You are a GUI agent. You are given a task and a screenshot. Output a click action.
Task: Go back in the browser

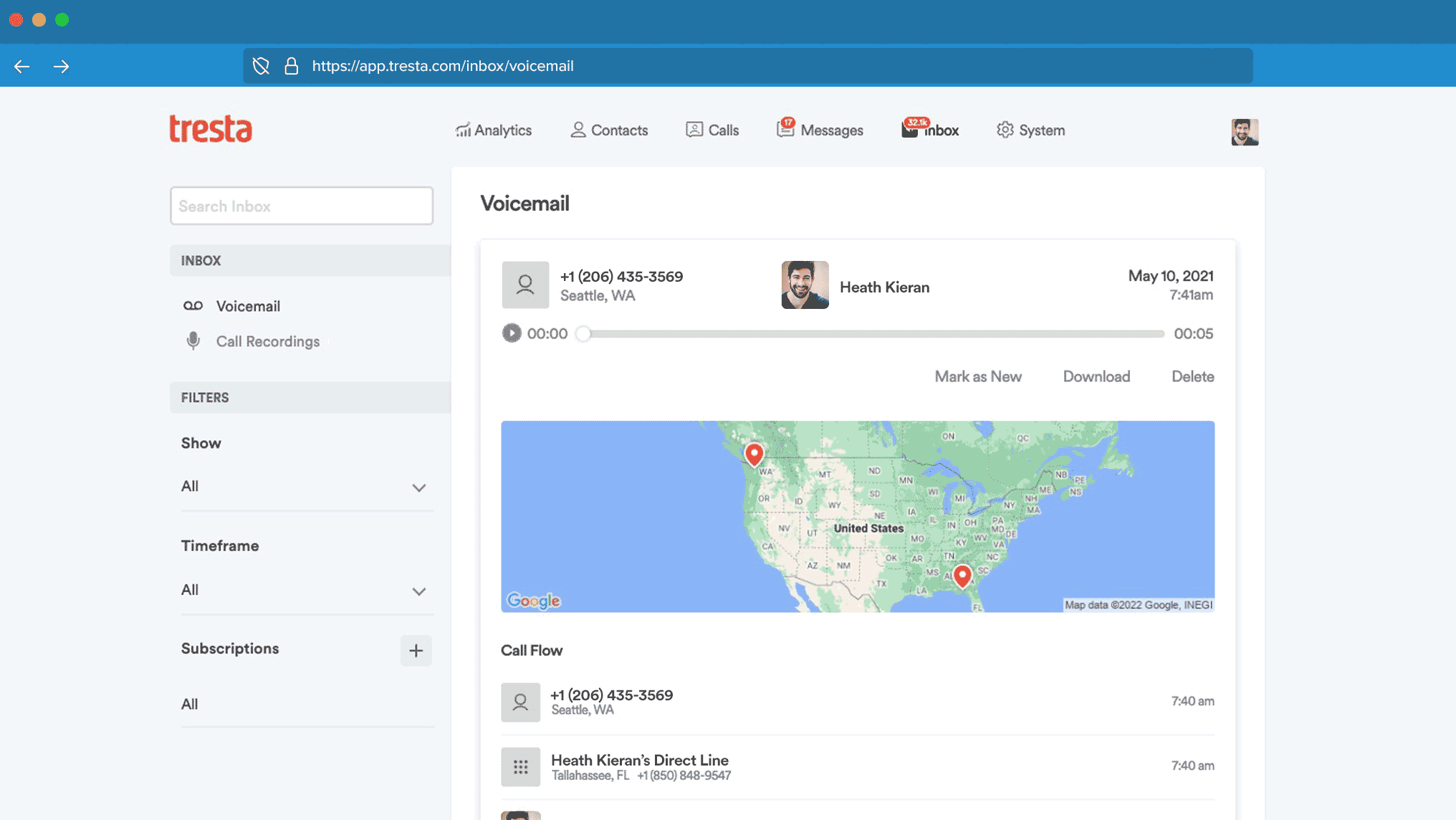[21, 67]
